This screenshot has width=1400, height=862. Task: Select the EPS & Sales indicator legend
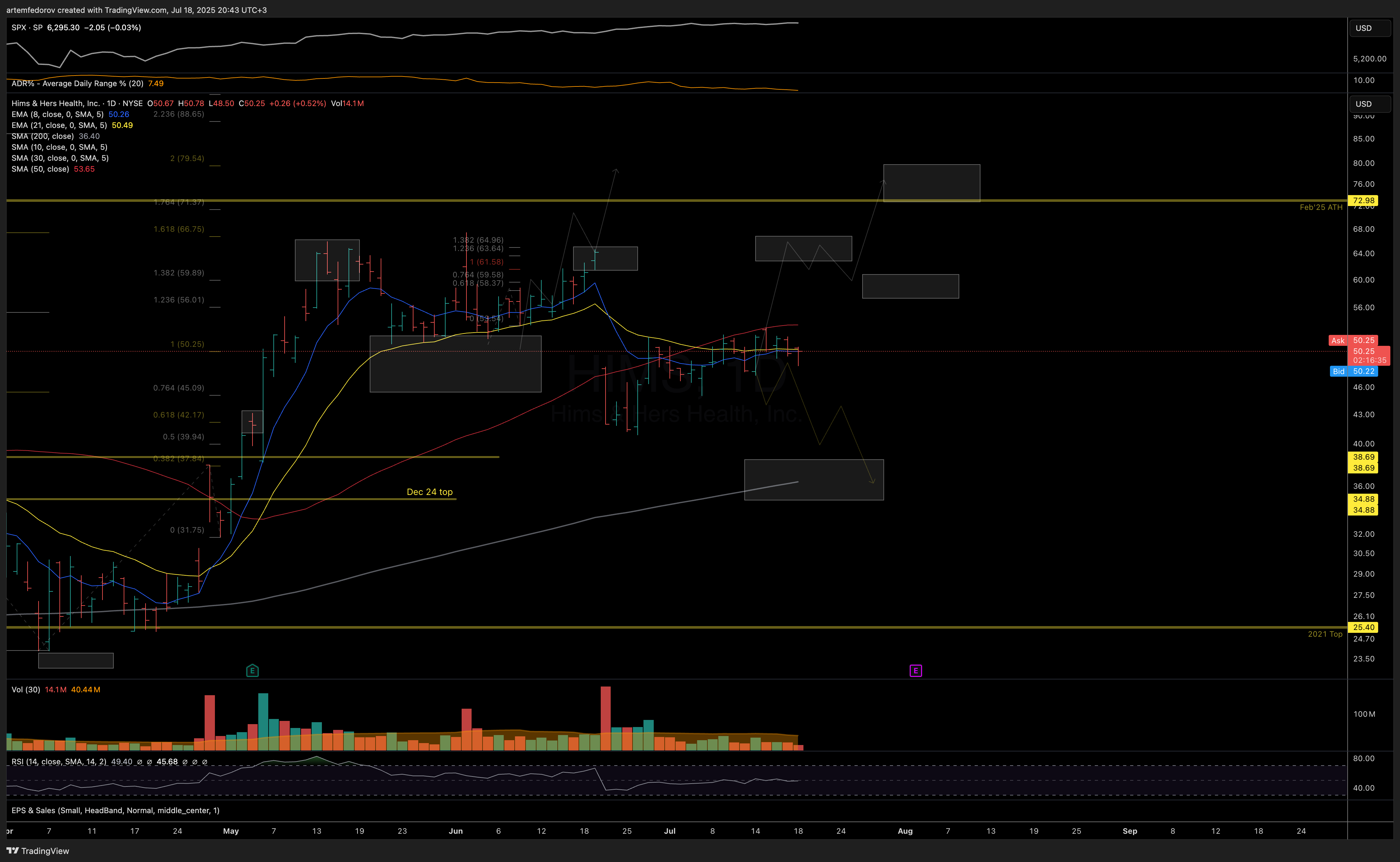coord(115,810)
